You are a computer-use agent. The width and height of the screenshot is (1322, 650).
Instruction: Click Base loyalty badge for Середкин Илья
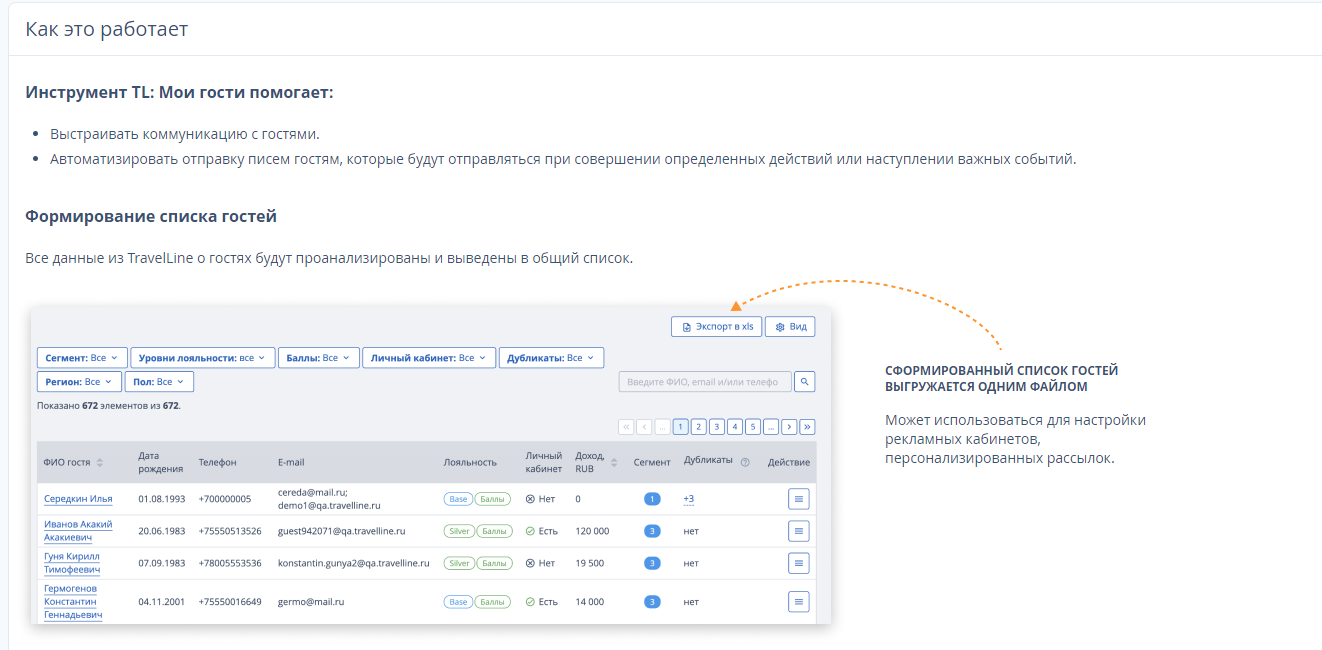pos(458,499)
